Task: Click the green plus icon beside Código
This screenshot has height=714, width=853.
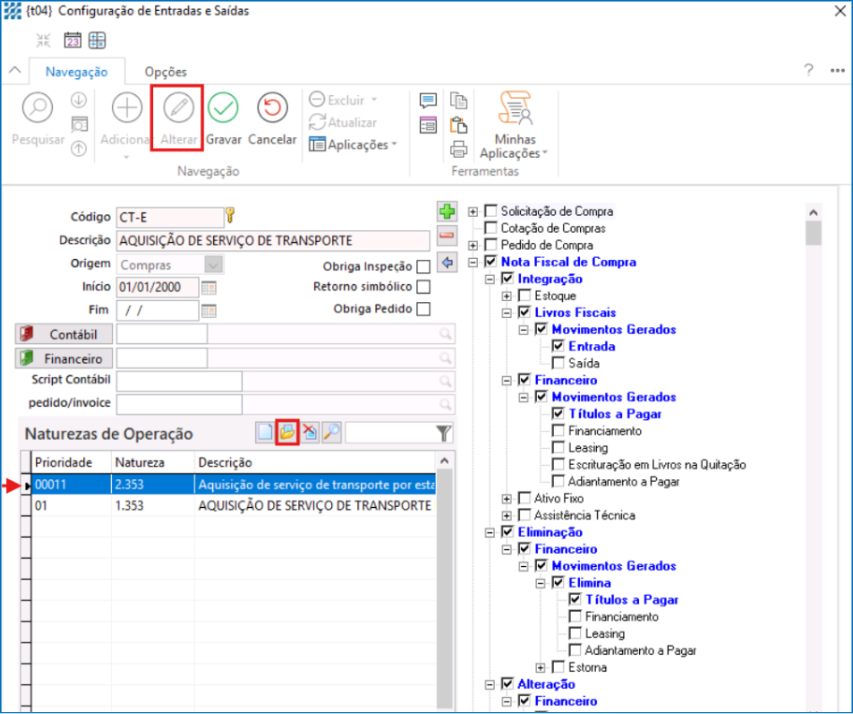Action: coord(447,212)
